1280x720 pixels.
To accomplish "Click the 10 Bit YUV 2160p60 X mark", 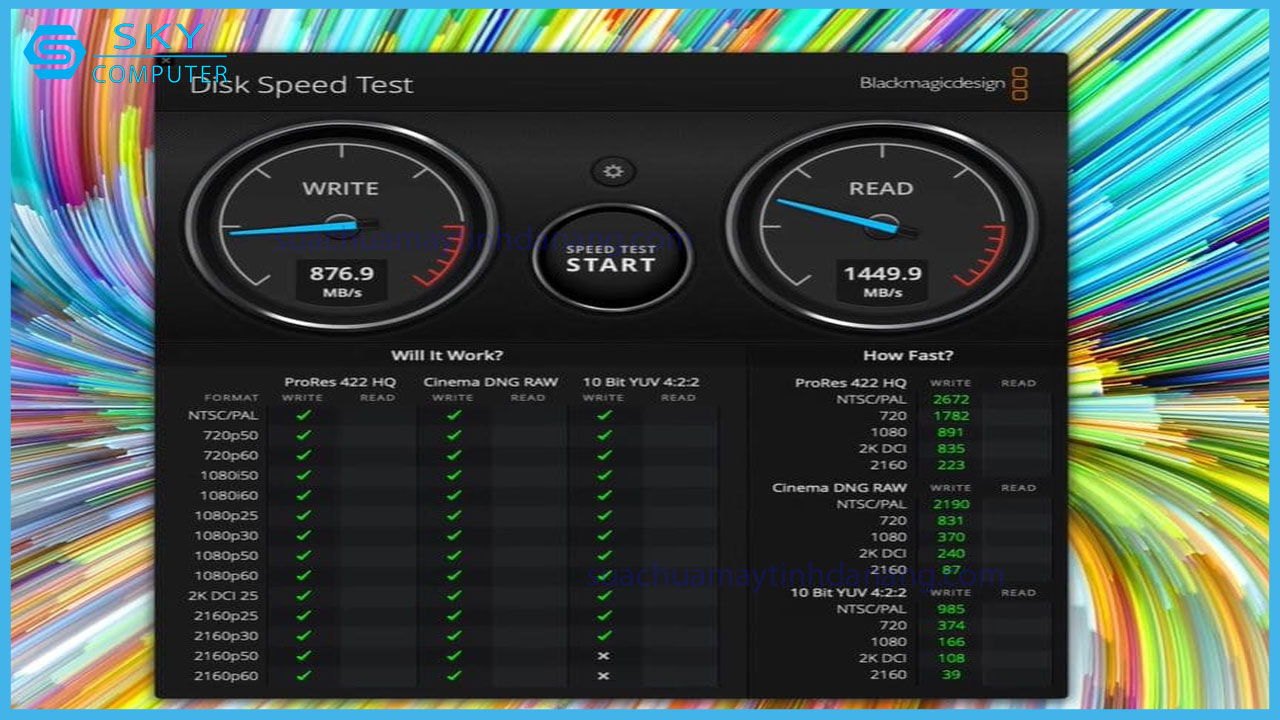I will pyautogui.click(x=604, y=676).
